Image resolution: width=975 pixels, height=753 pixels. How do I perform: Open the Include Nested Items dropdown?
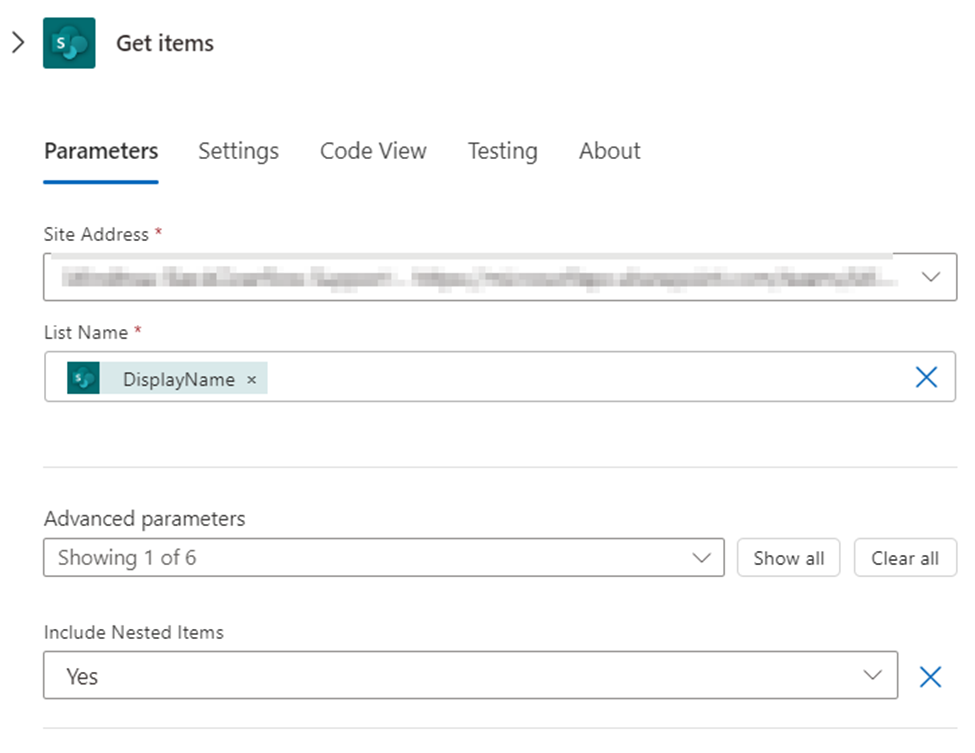[x=874, y=675]
